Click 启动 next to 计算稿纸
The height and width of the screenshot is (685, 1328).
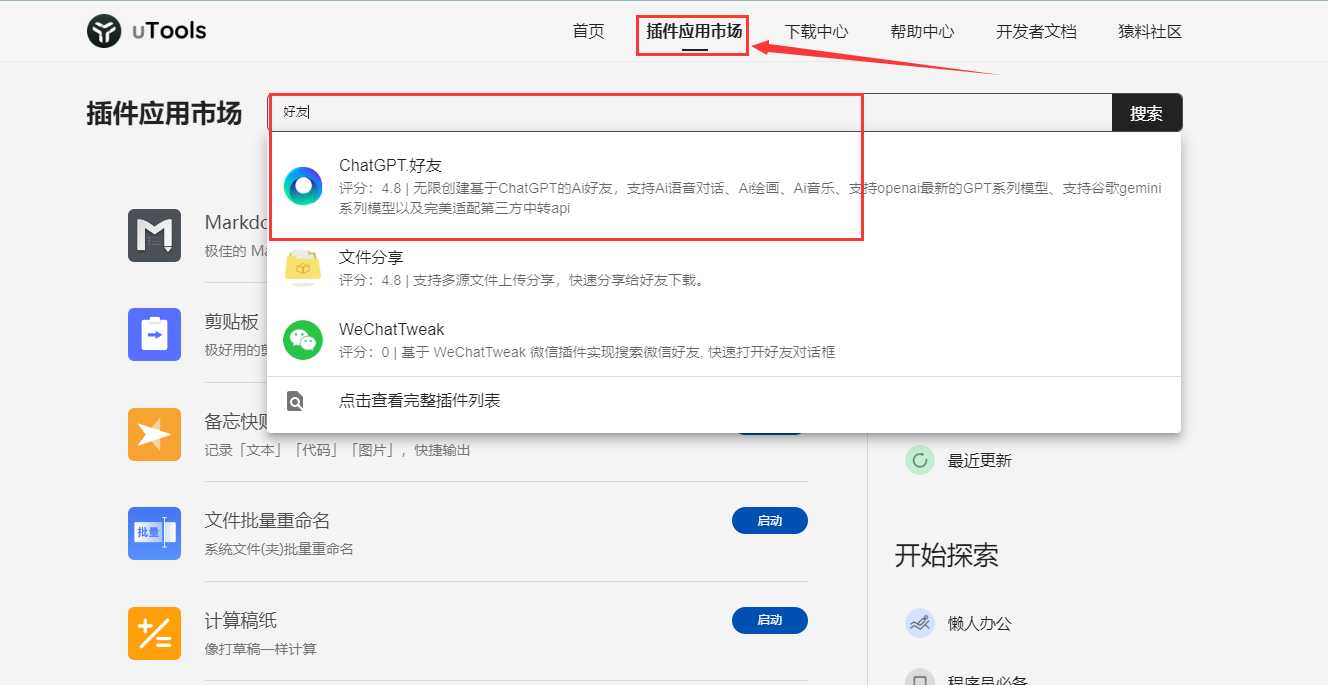click(x=770, y=620)
